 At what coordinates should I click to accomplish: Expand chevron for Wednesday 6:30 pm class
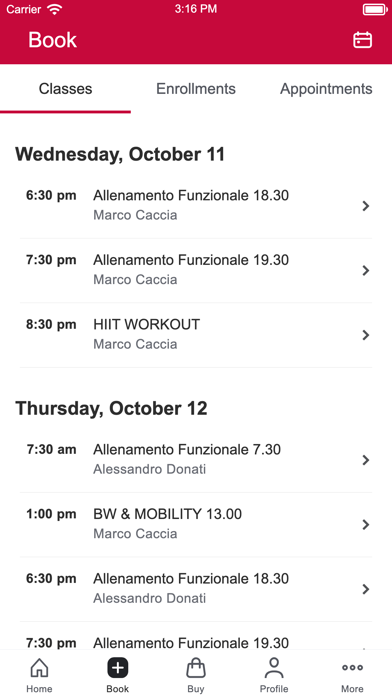(366, 206)
